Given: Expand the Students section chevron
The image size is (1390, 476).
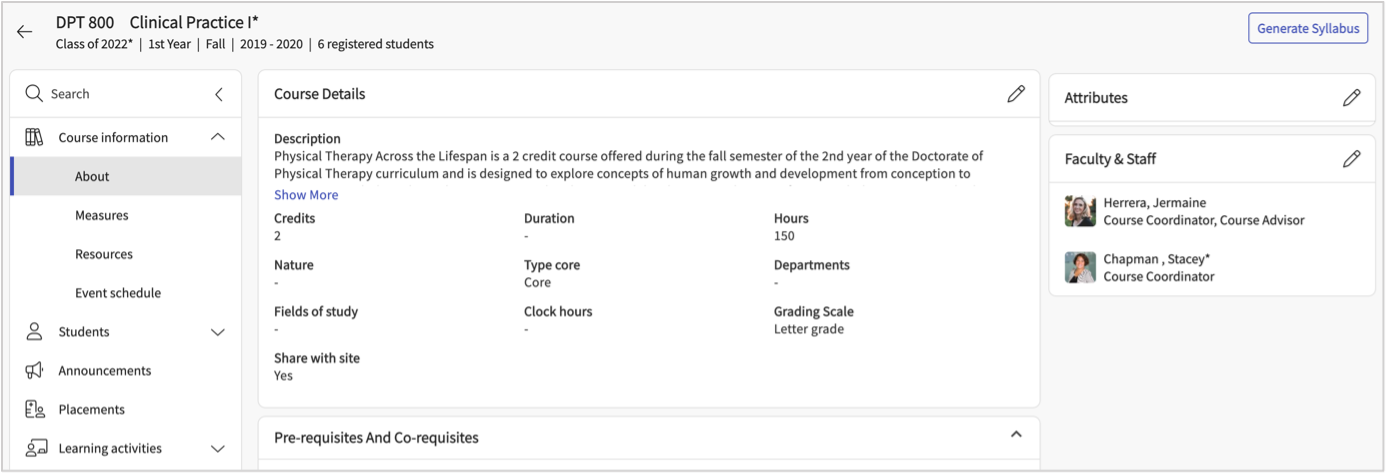Looking at the screenshot, I should point(218,332).
